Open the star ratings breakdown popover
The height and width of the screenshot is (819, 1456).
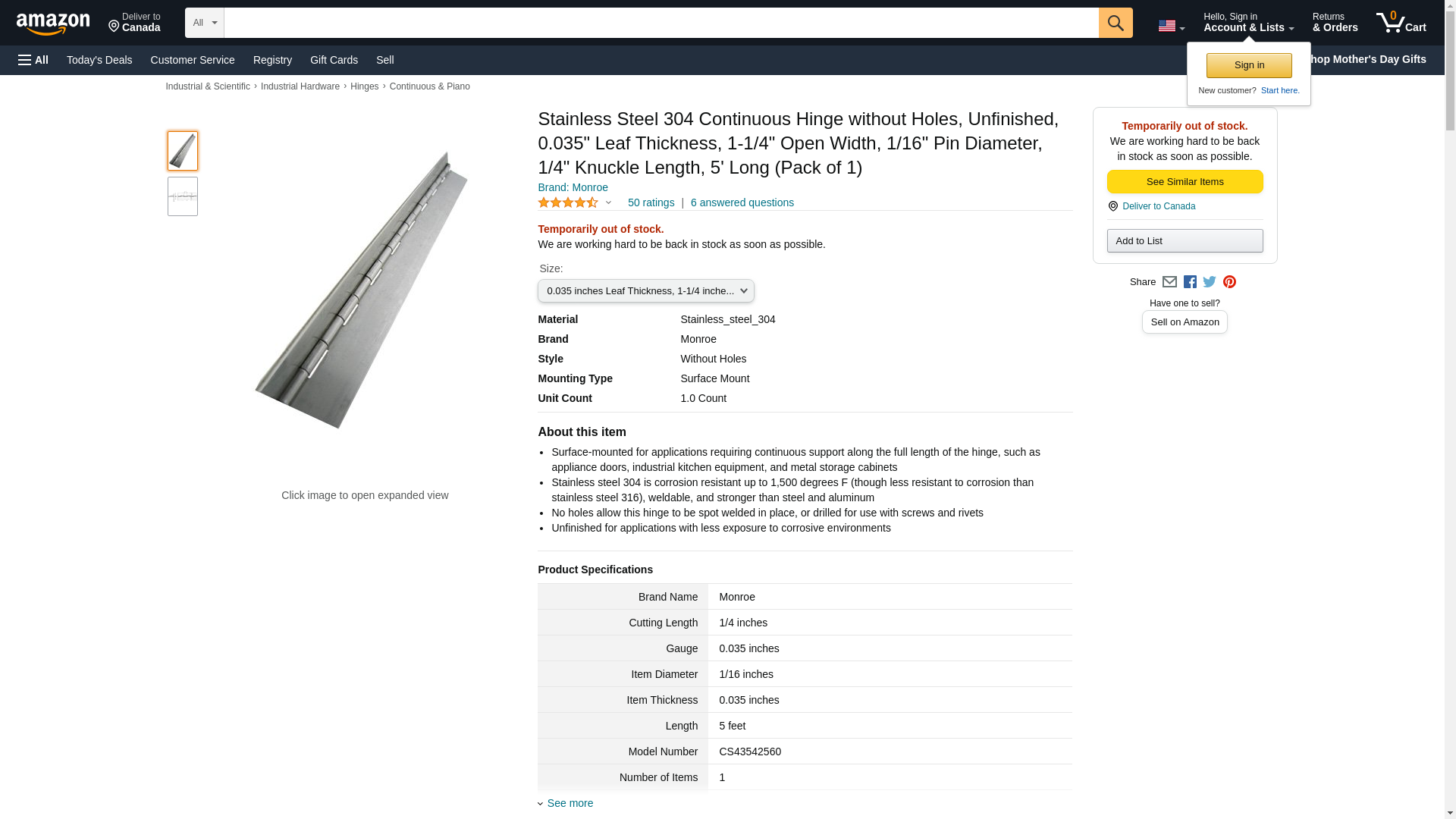[575, 203]
